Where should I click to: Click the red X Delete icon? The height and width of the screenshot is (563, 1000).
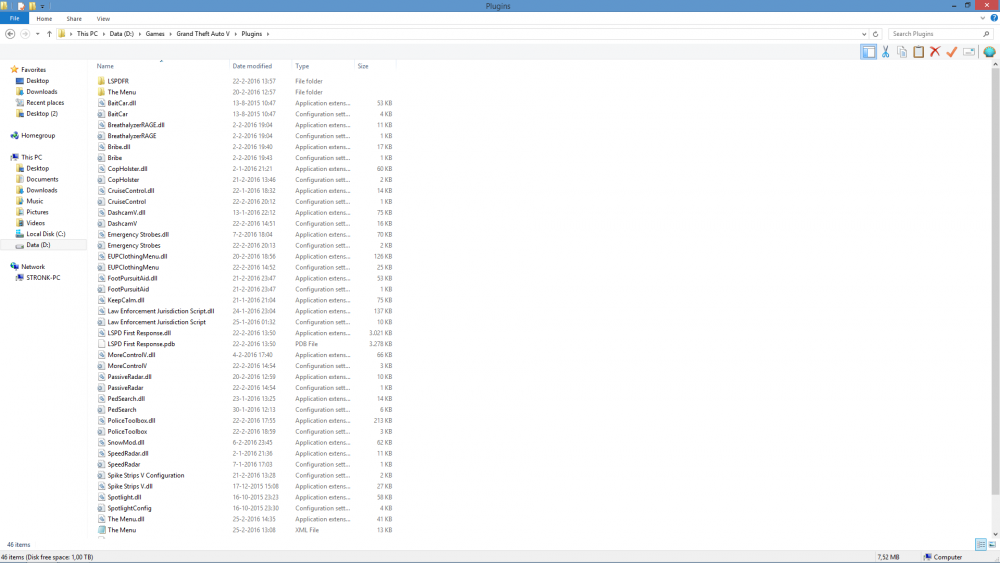click(935, 52)
